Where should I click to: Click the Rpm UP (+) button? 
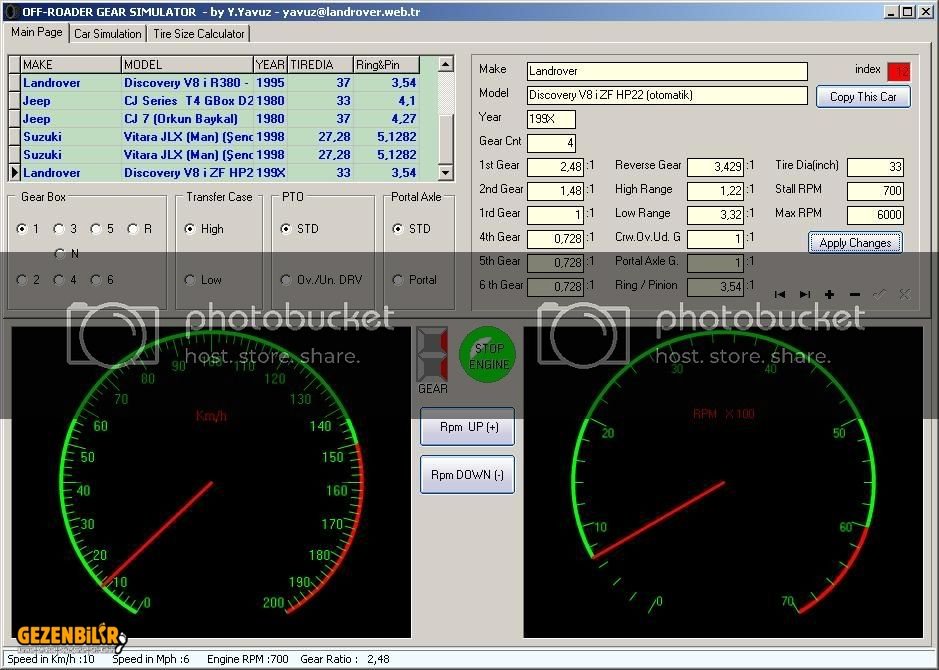coord(467,427)
